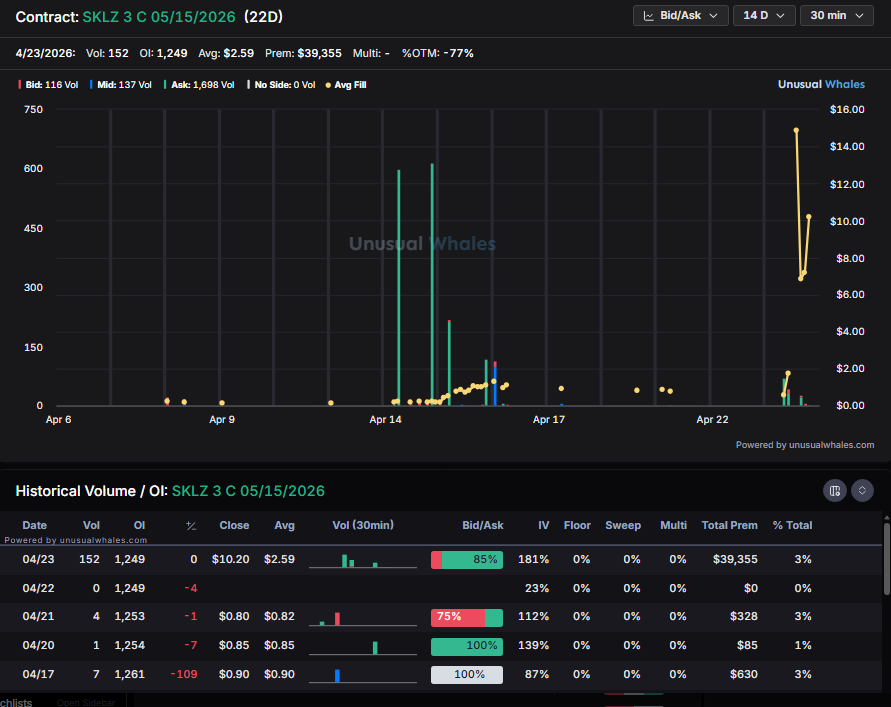891x707 pixels.
Task: Click the Unusual Whales link above the chart
Action: pos(821,84)
